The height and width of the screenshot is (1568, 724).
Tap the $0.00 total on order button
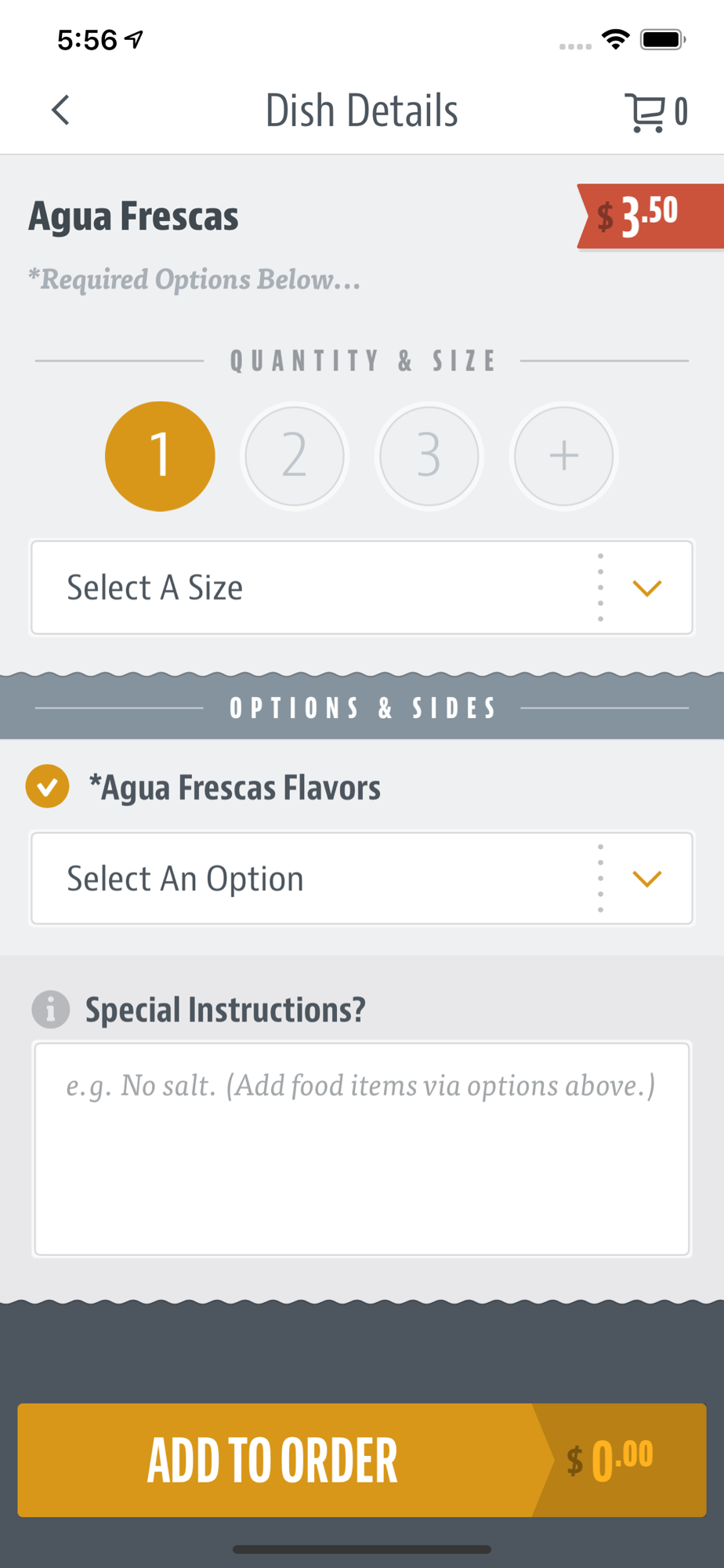pos(611,1460)
